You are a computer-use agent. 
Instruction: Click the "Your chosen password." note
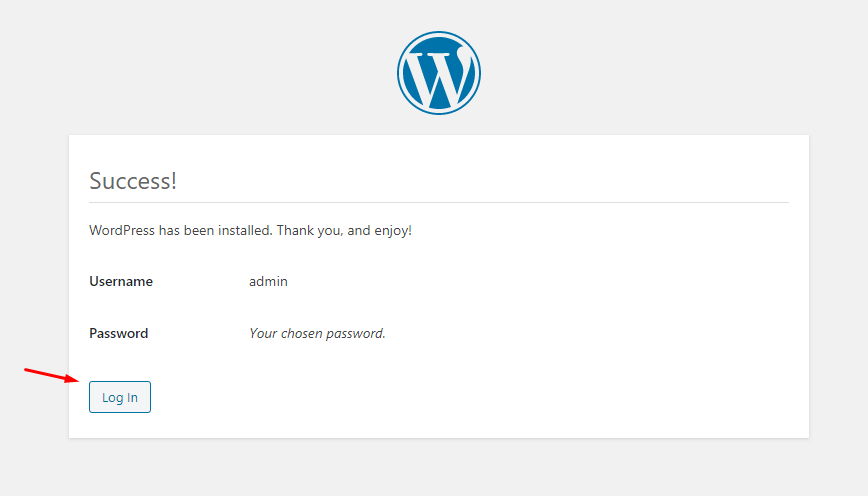pyautogui.click(x=317, y=334)
